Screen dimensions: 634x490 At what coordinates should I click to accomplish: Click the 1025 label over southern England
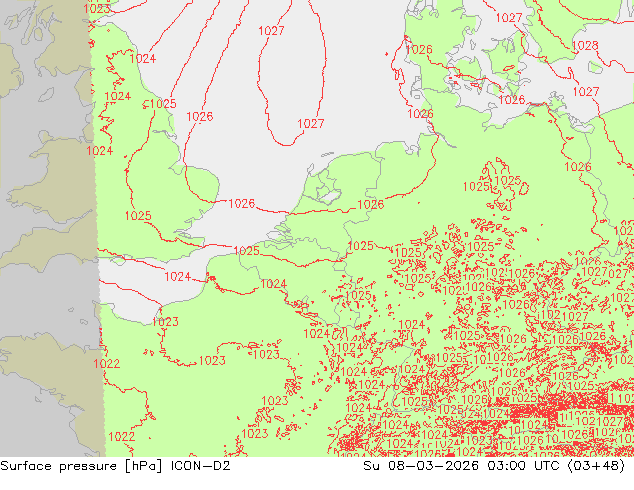138,216
